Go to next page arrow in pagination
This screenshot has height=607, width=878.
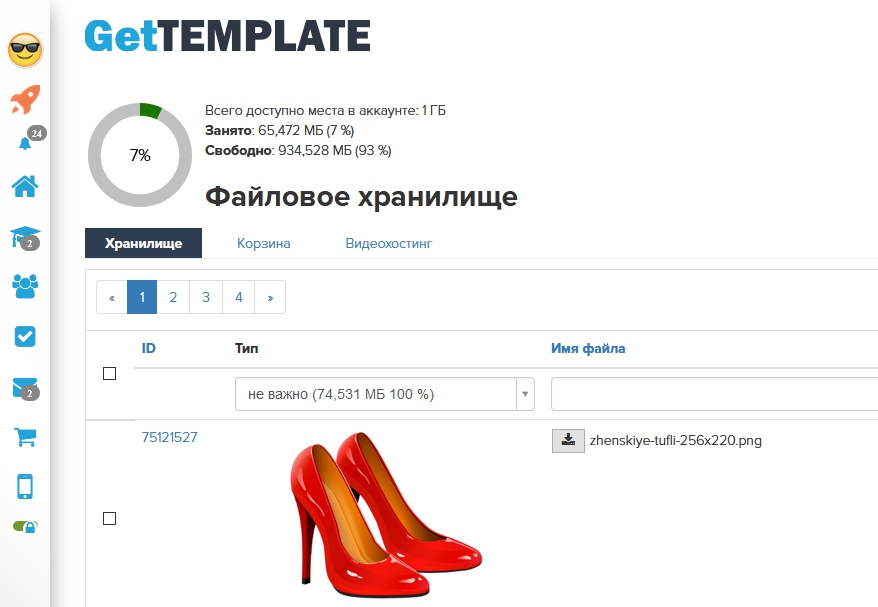pos(270,297)
